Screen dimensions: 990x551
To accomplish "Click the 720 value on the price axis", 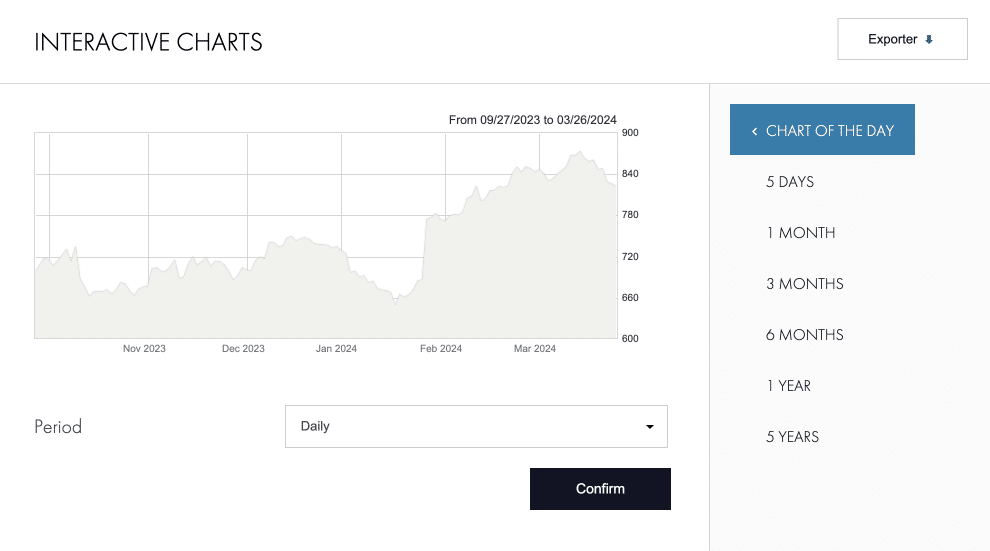I will [x=630, y=257].
